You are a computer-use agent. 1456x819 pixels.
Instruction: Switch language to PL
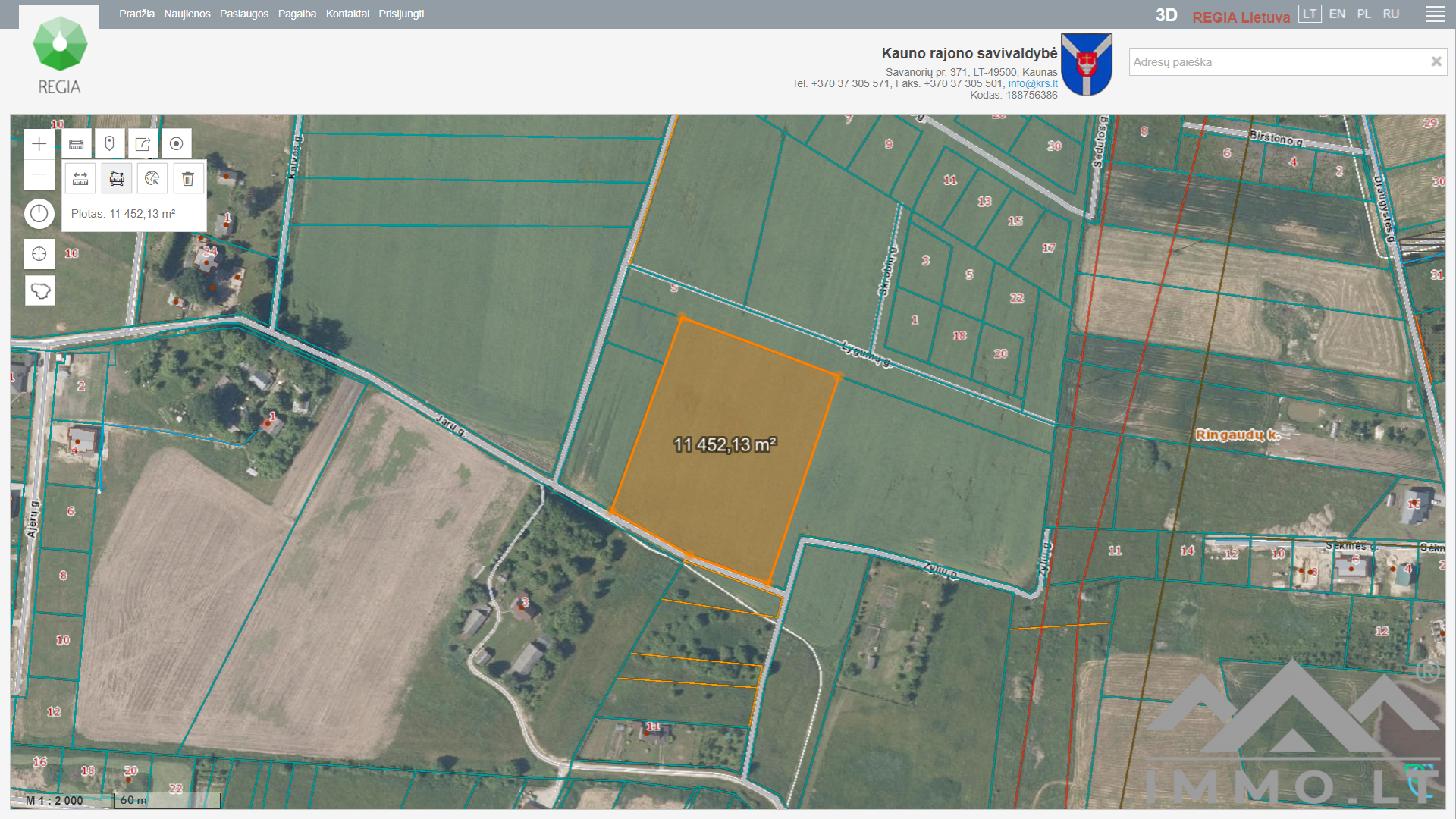click(1363, 14)
